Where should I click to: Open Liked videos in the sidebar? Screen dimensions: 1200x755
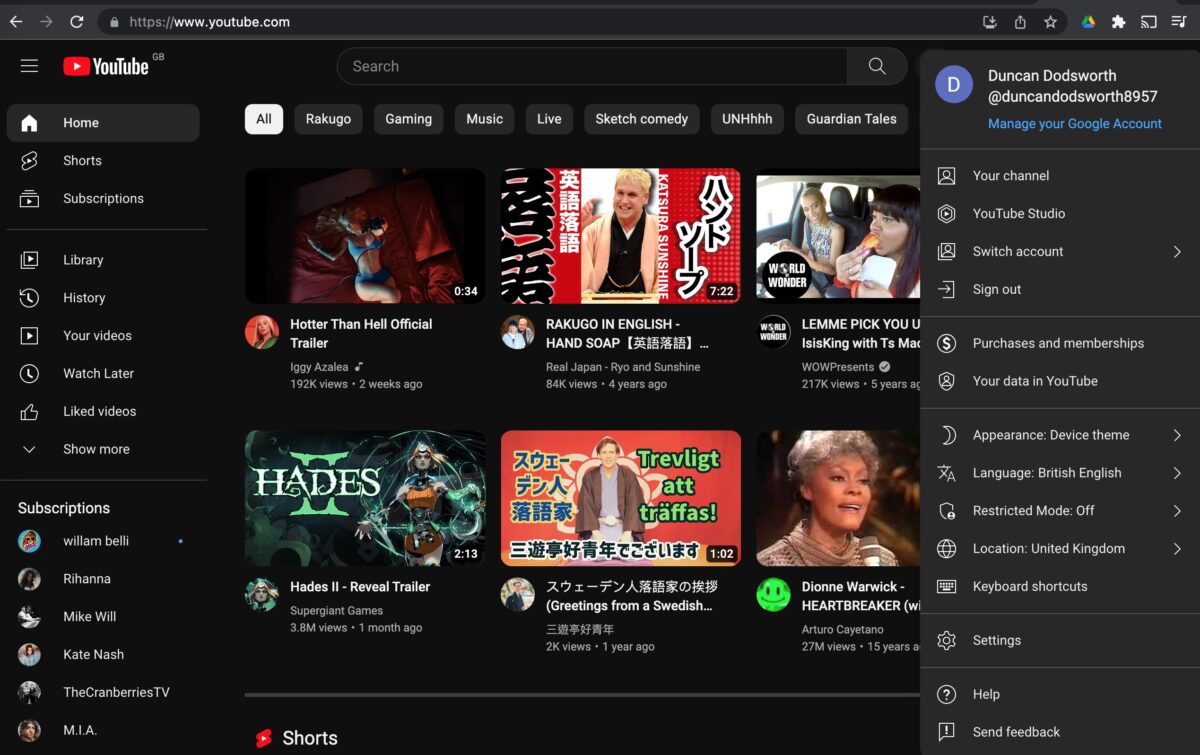click(103, 411)
